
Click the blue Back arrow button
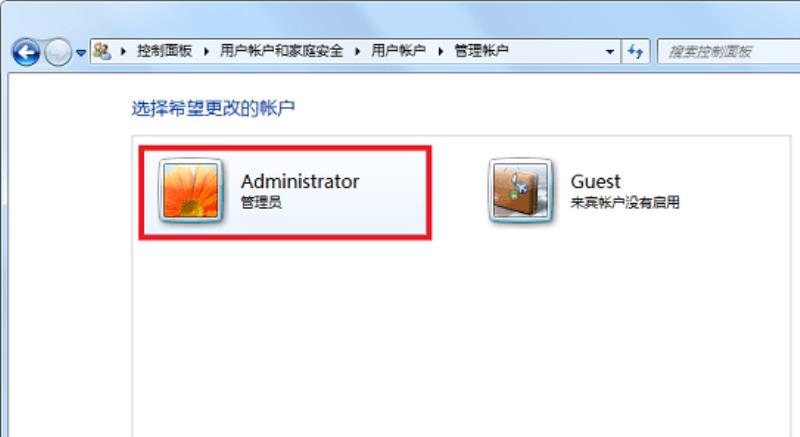click(x=26, y=52)
